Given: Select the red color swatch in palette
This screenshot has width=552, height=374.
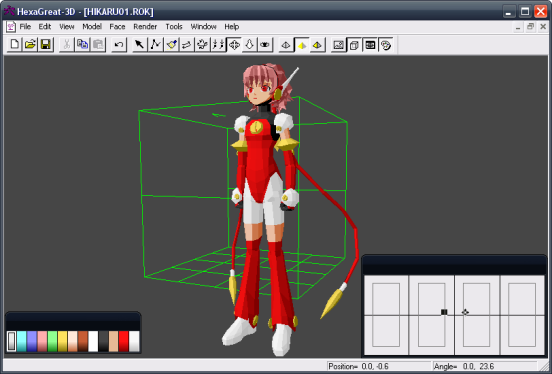Looking at the screenshot, I should [x=124, y=341].
